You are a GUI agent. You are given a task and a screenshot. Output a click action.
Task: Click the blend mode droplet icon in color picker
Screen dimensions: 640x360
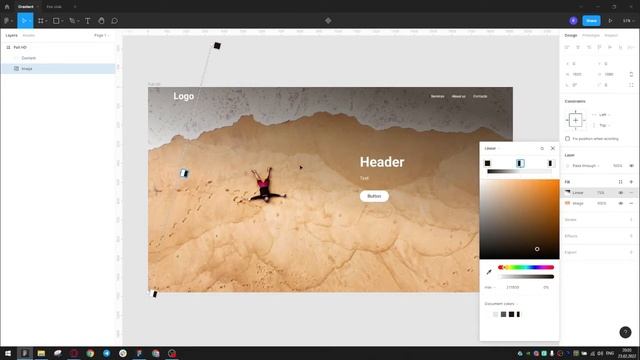(x=542, y=149)
